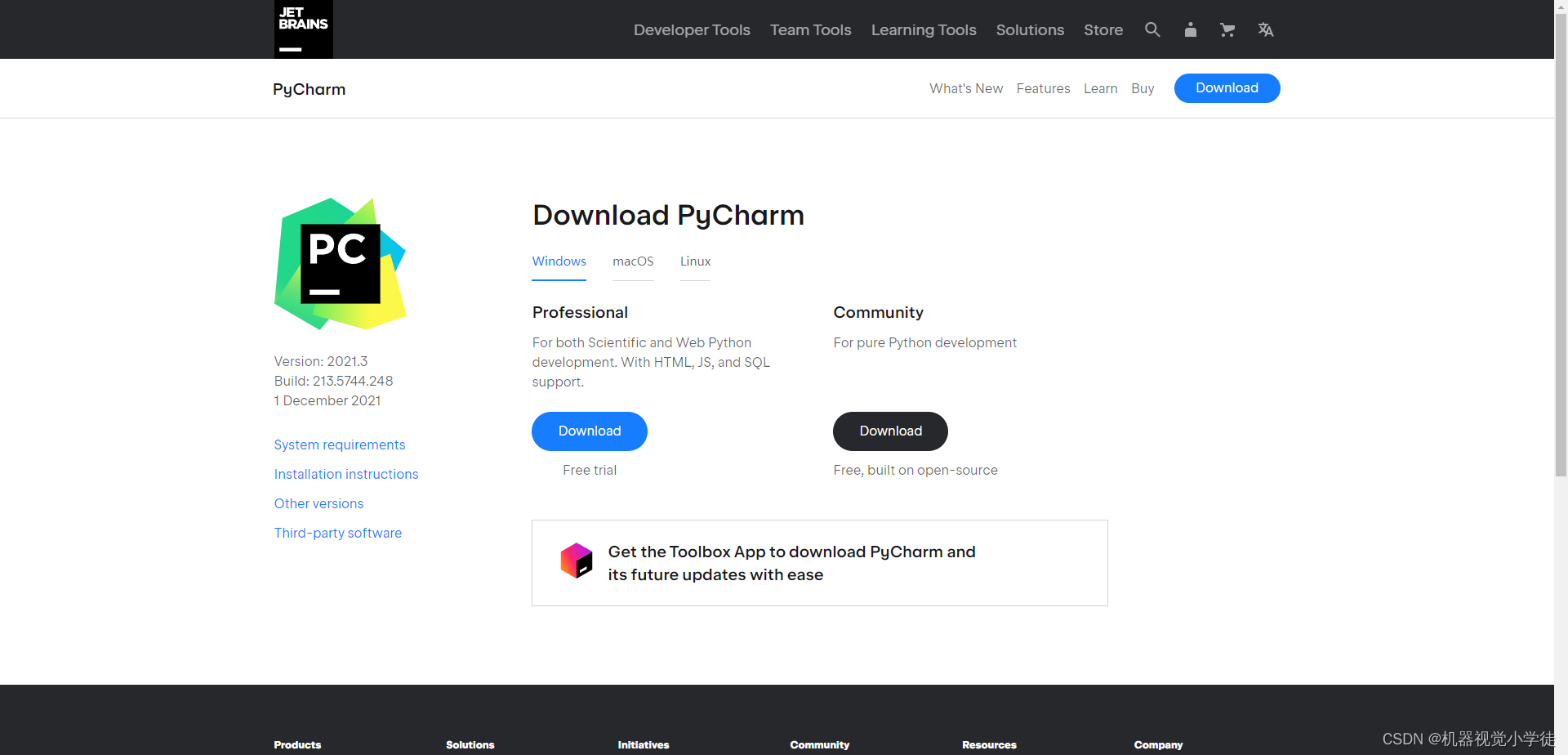1568x755 pixels.
Task: Click the Professional edition heading
Action: 580,312
